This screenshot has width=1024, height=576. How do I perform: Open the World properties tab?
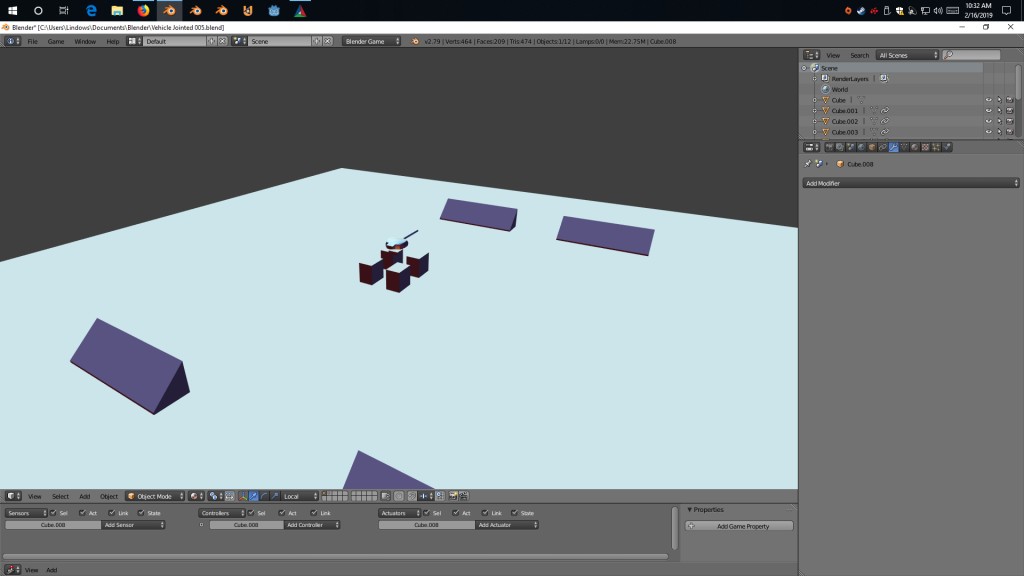tap(862, 147)
